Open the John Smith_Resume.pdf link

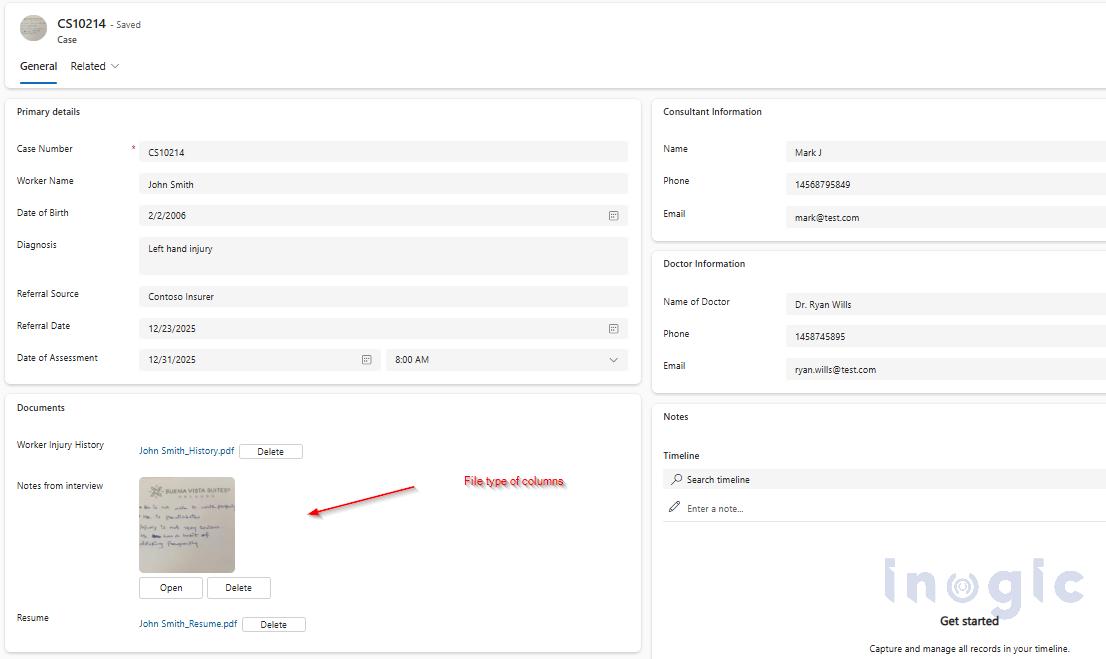(x=186, y=623)
